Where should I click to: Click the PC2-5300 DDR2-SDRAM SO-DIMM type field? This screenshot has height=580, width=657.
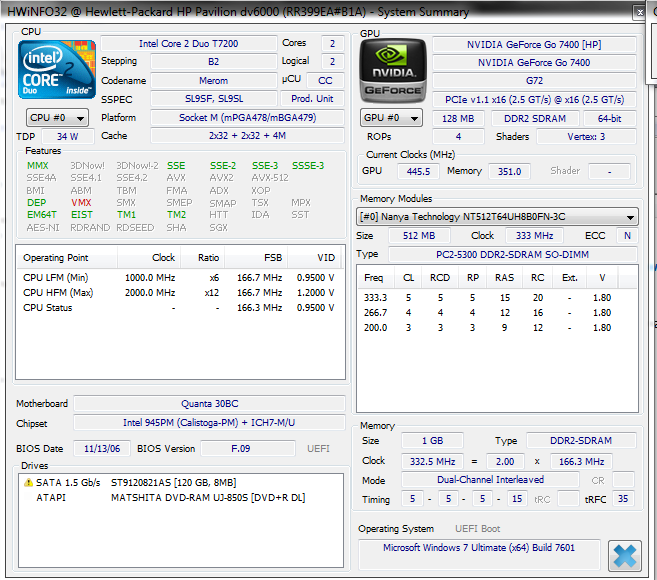coord(513,255)
